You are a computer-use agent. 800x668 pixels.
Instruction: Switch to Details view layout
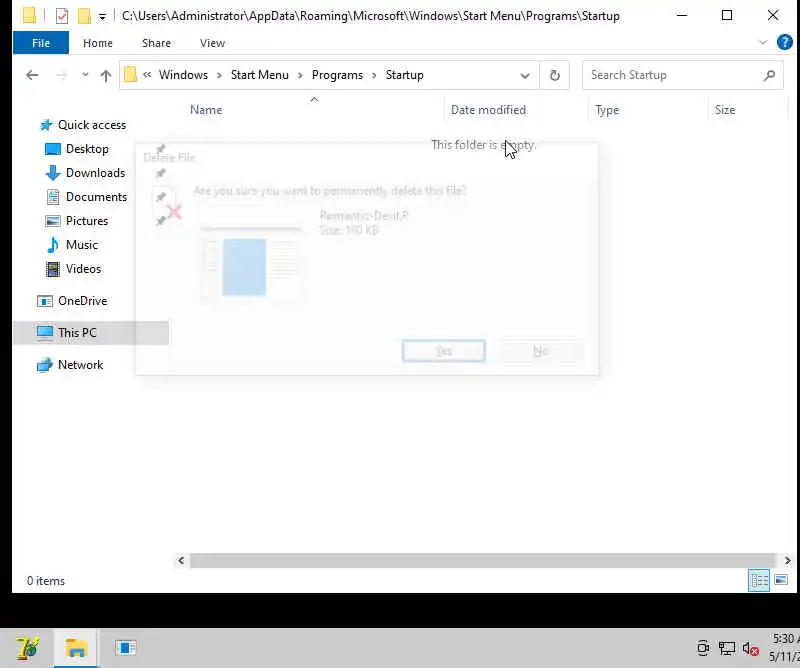[759, 580]
